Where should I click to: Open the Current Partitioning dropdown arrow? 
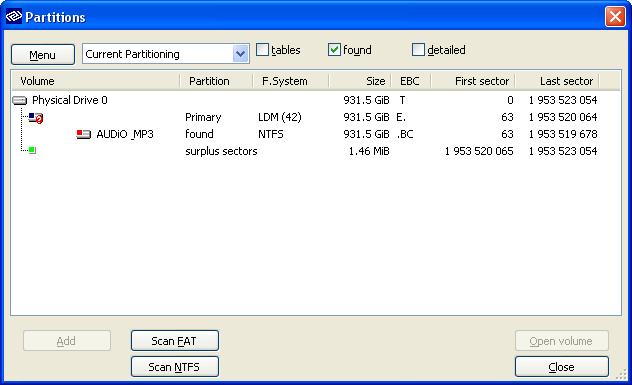click(241, 54)
